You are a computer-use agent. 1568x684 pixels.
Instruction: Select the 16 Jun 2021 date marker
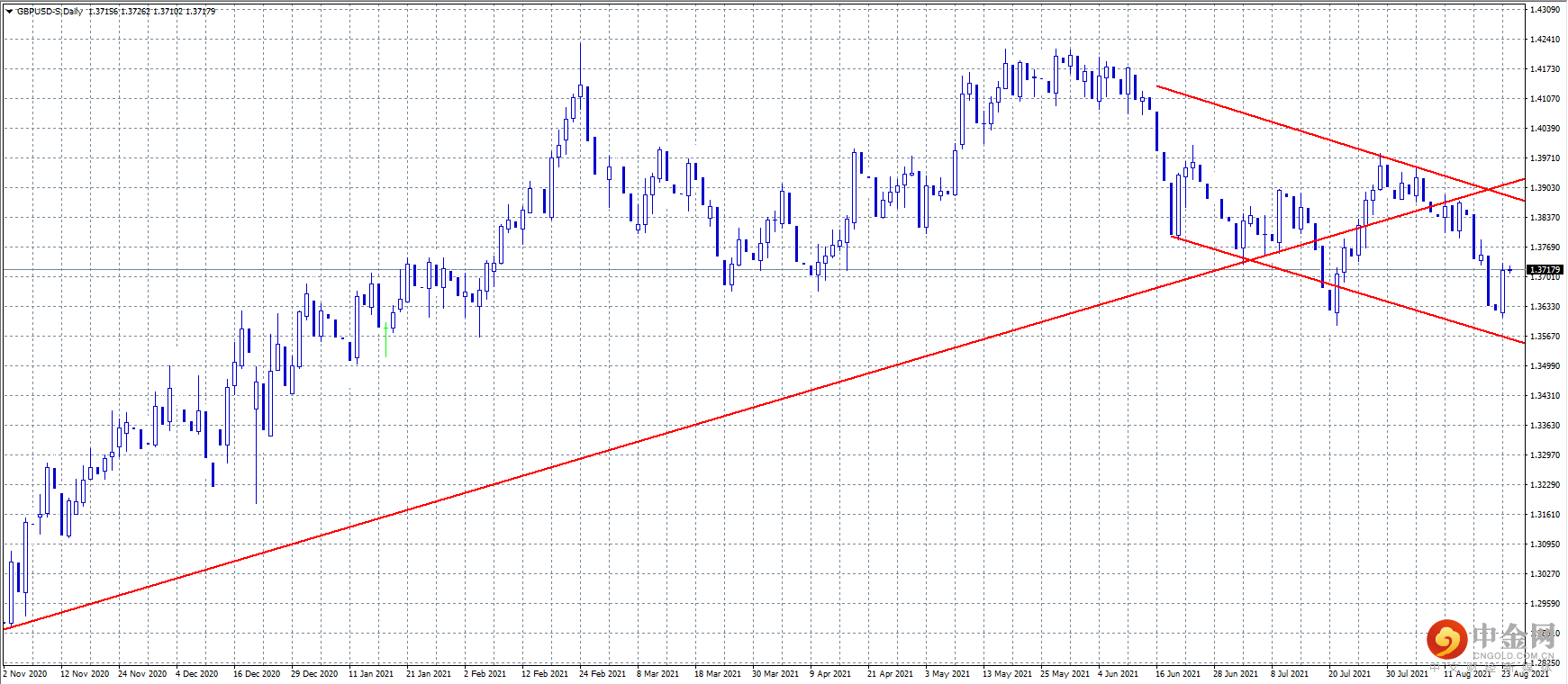coord(1178,673)
